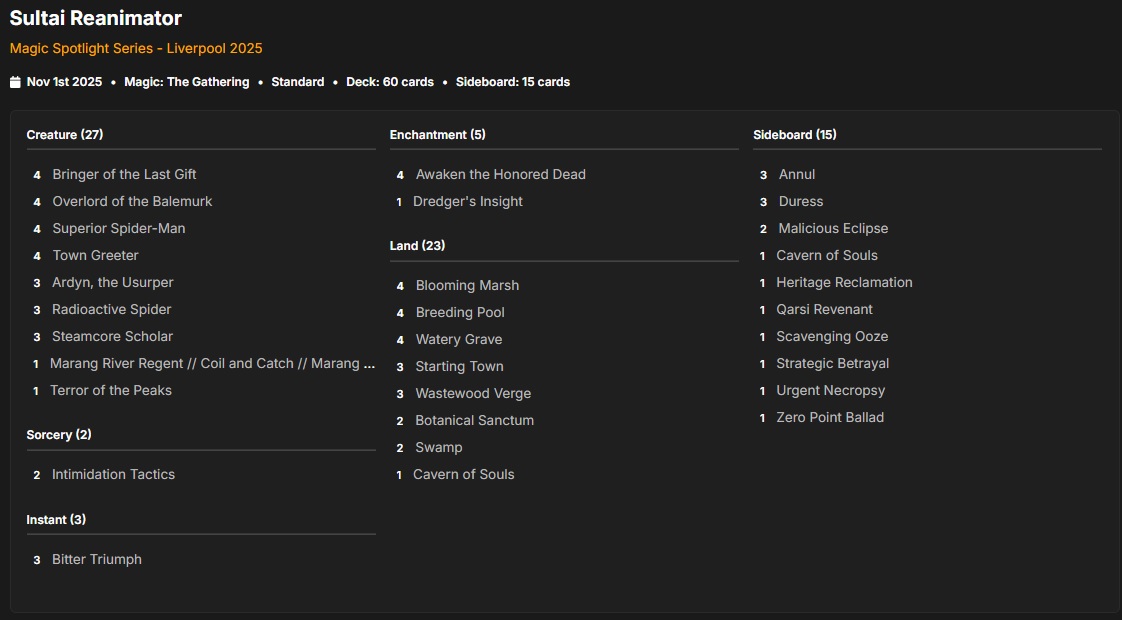1122x620 pixels.
Task: Click the Sultai Reanimator deck title
Action: (x=95, y=18)
